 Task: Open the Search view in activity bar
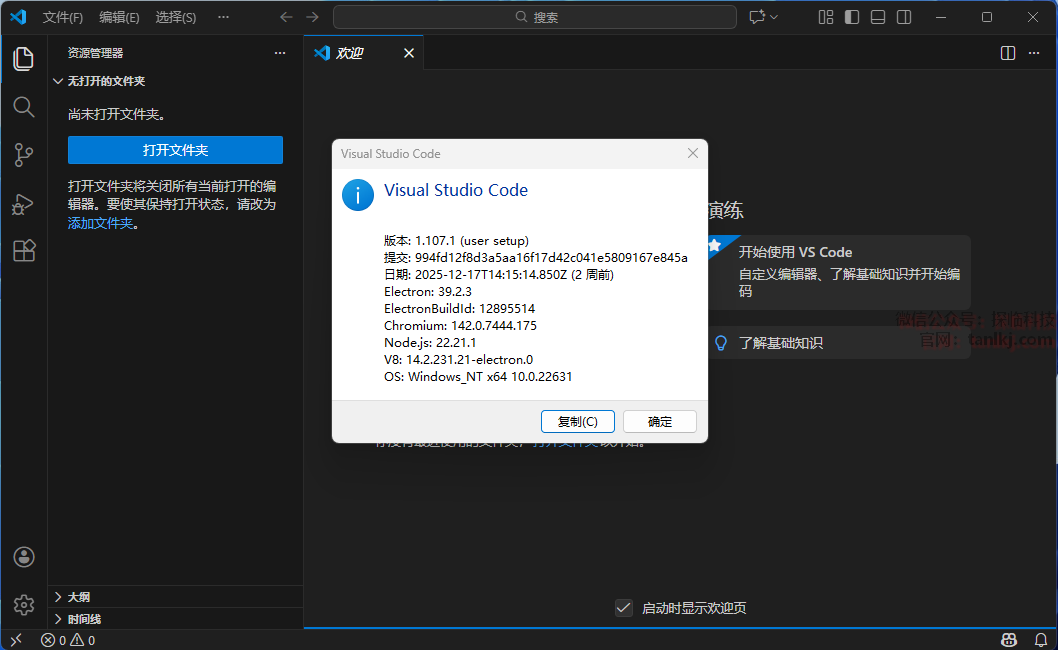coord(23,106)
